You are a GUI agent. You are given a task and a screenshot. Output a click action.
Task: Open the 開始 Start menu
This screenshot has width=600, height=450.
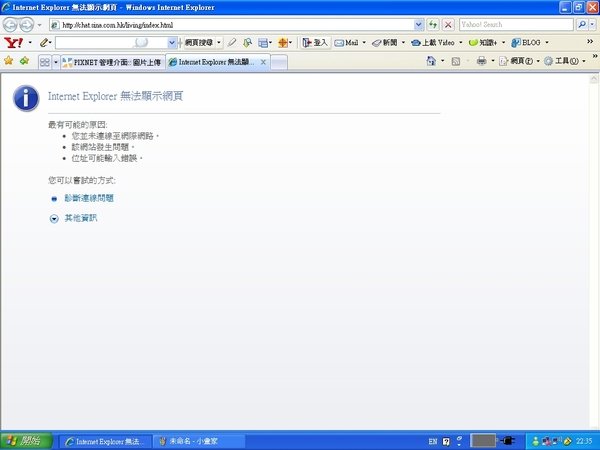26,441
